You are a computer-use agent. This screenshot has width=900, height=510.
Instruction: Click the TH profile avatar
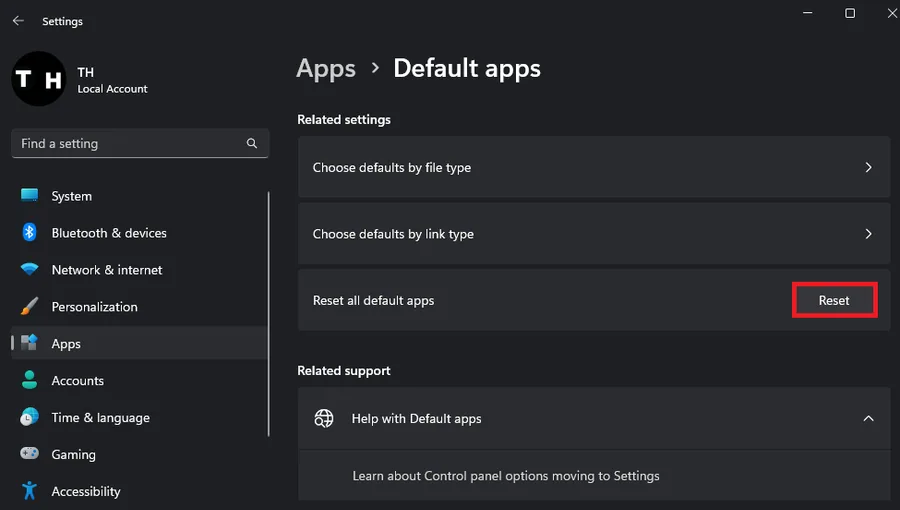39,79
